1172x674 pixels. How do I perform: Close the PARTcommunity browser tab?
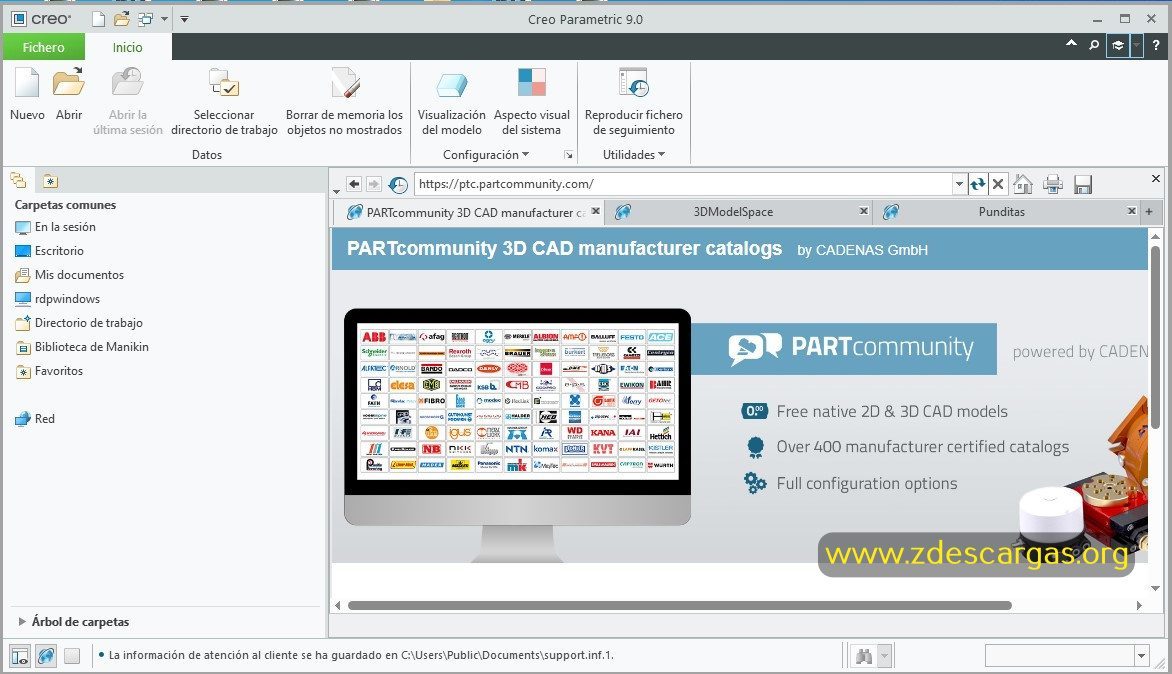pos(595,211)
